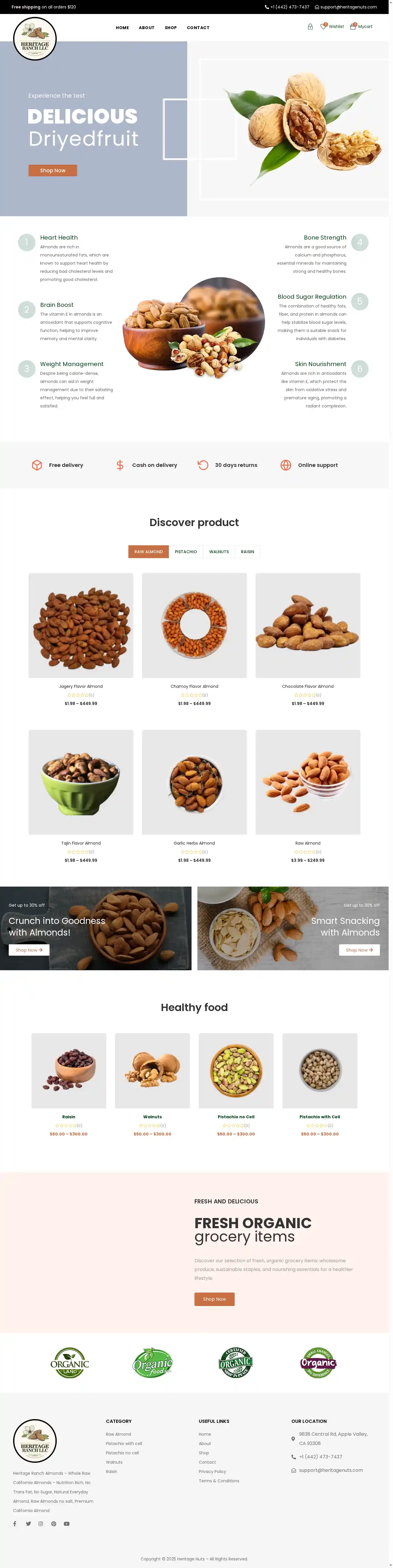Open the Privacy Policy footer link
The image size is (393, 1568).
tap(212, 1471)
